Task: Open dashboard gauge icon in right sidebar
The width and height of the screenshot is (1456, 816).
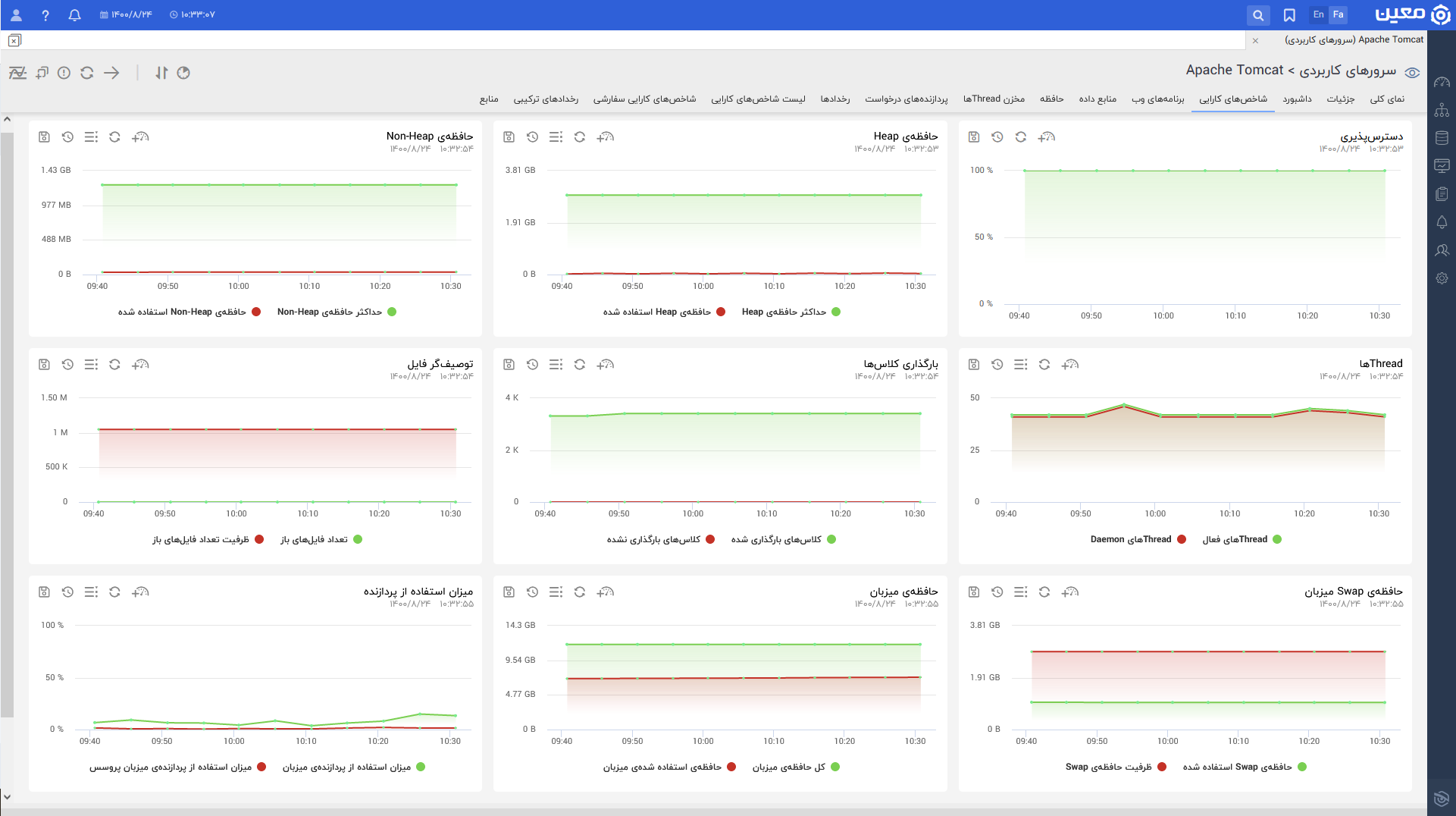Action: coord(1442,83)
